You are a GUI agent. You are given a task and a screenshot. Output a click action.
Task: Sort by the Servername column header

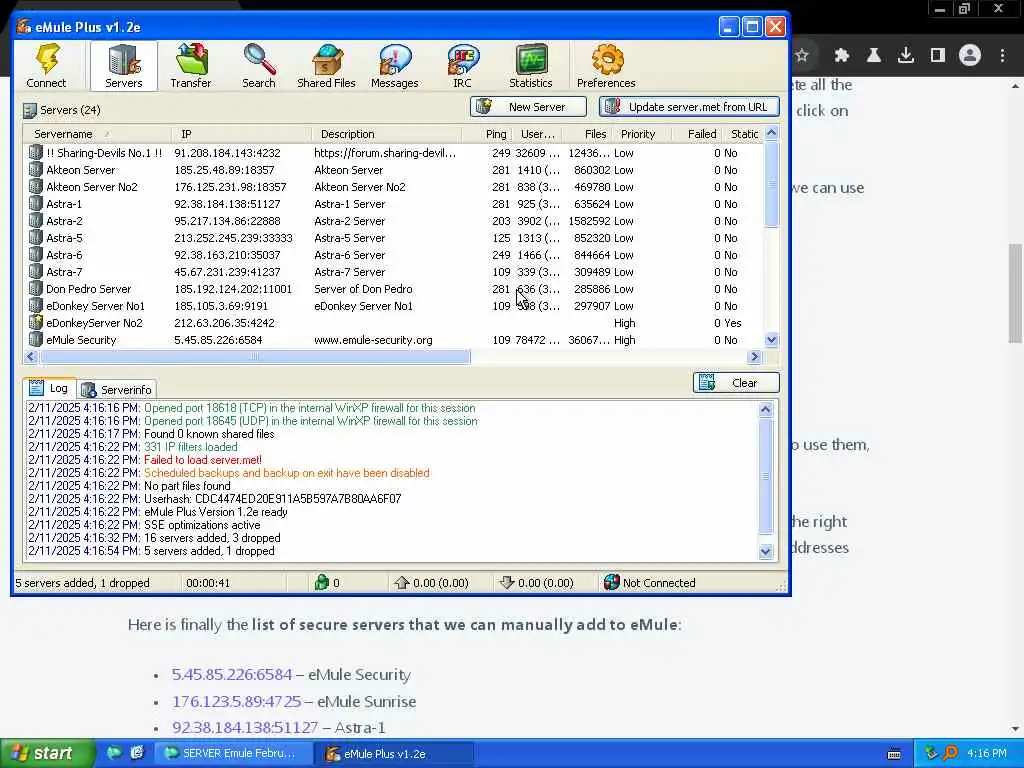[97, 134]
